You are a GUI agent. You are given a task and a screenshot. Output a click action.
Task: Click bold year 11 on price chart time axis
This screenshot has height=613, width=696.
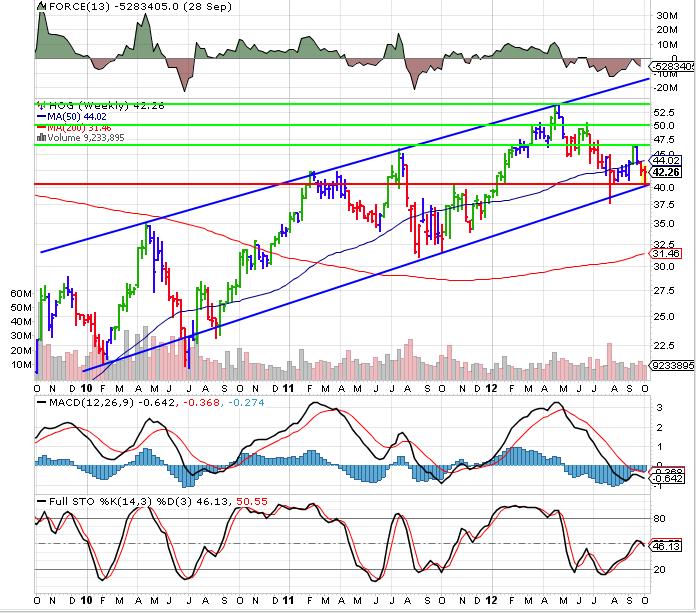288,388
